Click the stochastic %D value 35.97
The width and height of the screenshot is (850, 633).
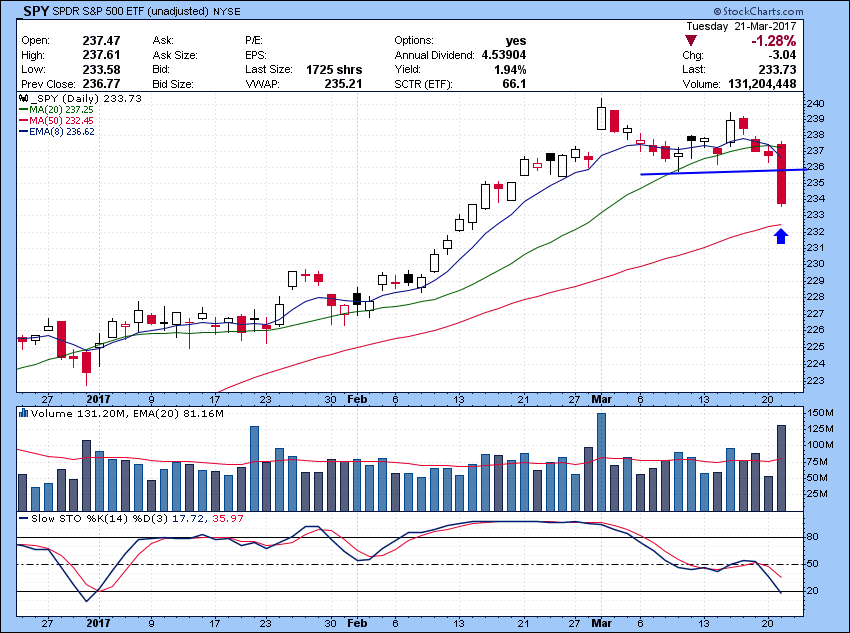point(228,519)
